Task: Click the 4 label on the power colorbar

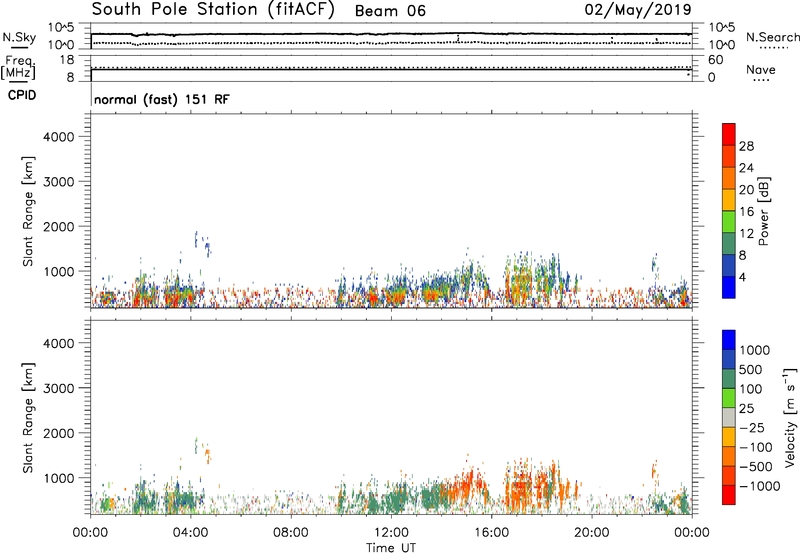Action: pos(742,278)
